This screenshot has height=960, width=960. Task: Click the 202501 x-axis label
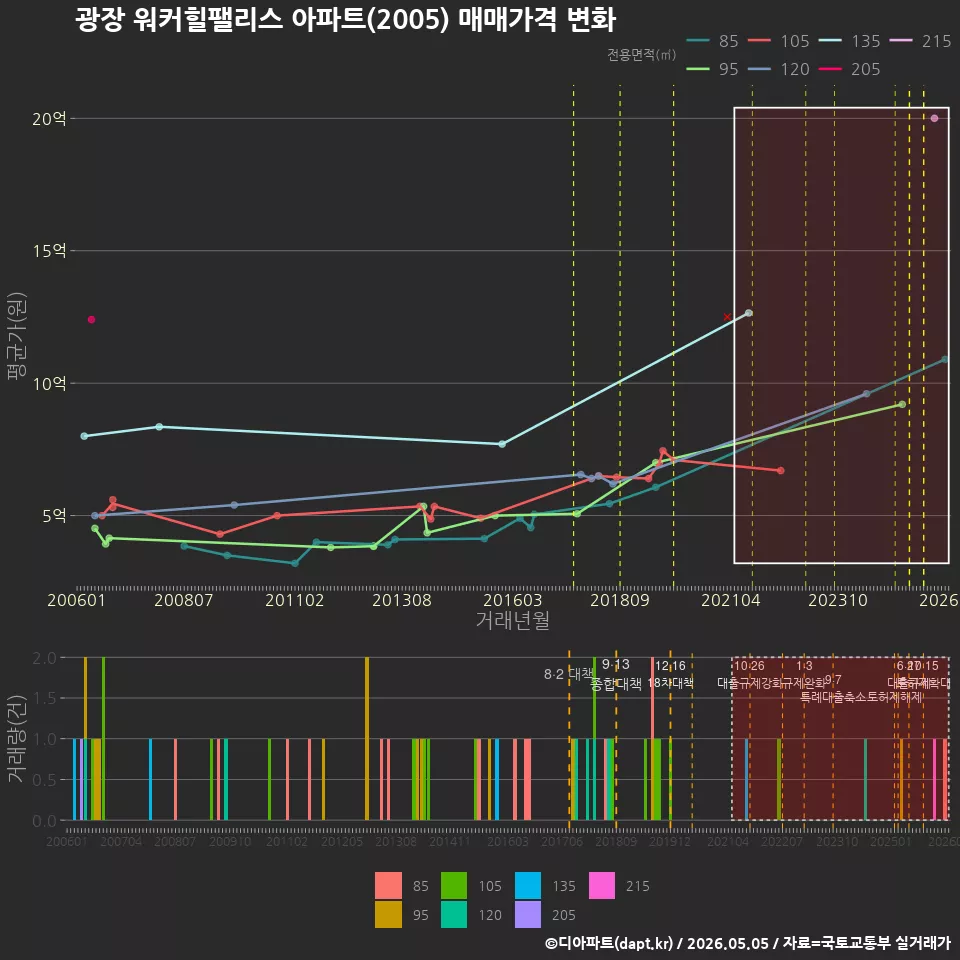coord(891,841)
